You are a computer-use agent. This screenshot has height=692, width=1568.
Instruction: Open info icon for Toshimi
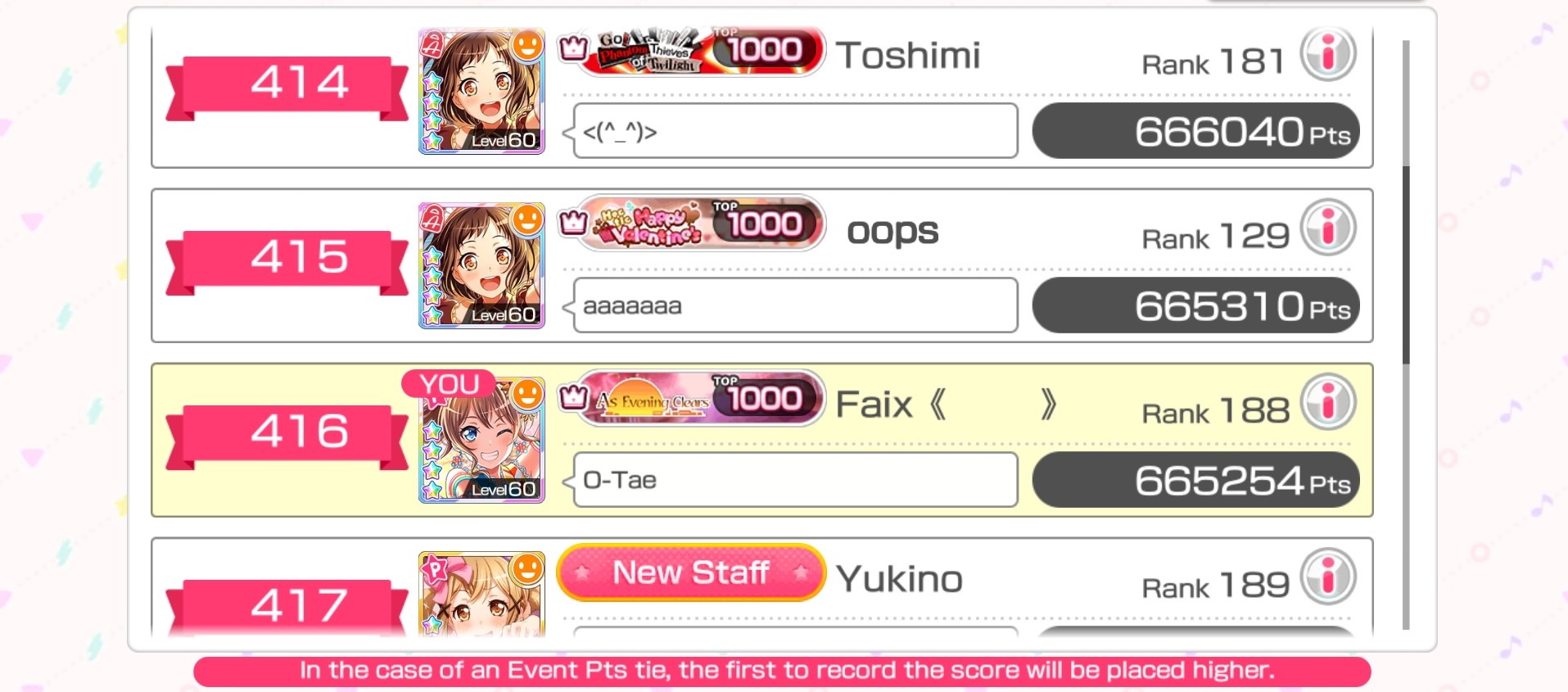pos(1328,54)
